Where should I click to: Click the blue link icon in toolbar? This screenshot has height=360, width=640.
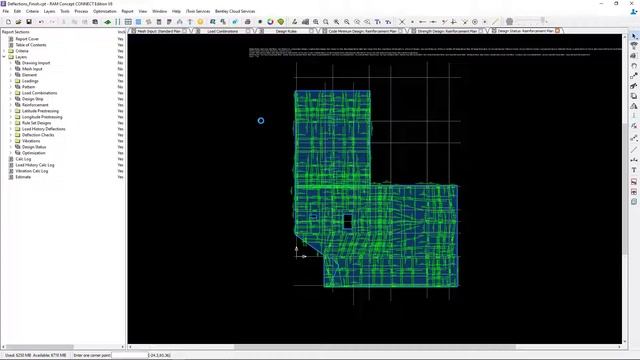pos(235,22)
